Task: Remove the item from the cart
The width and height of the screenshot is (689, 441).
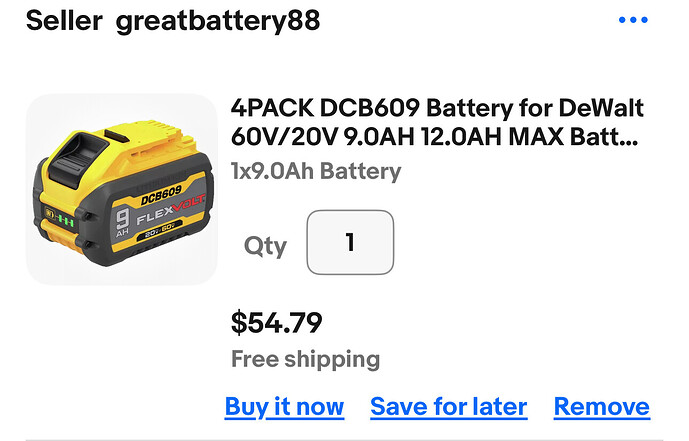Action: [602, 407]
